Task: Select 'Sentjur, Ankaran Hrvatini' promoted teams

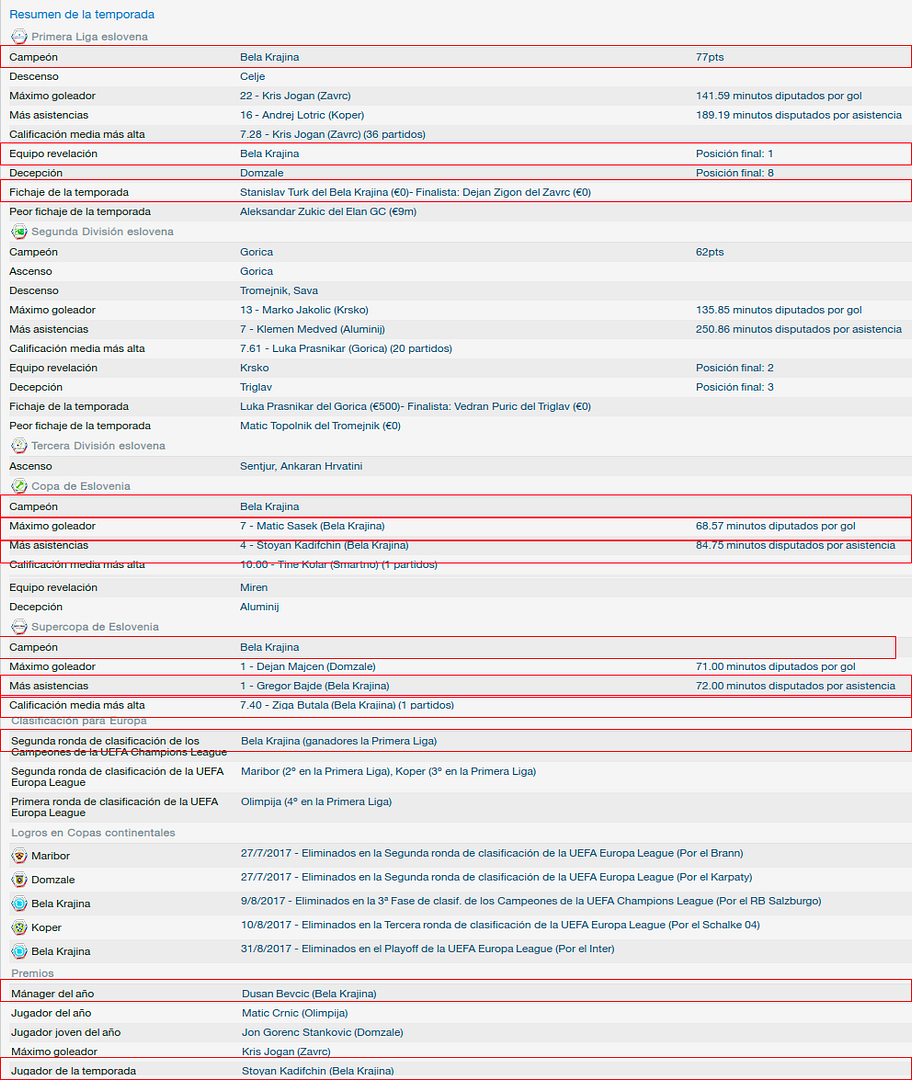Action: (x=301, y=466)
